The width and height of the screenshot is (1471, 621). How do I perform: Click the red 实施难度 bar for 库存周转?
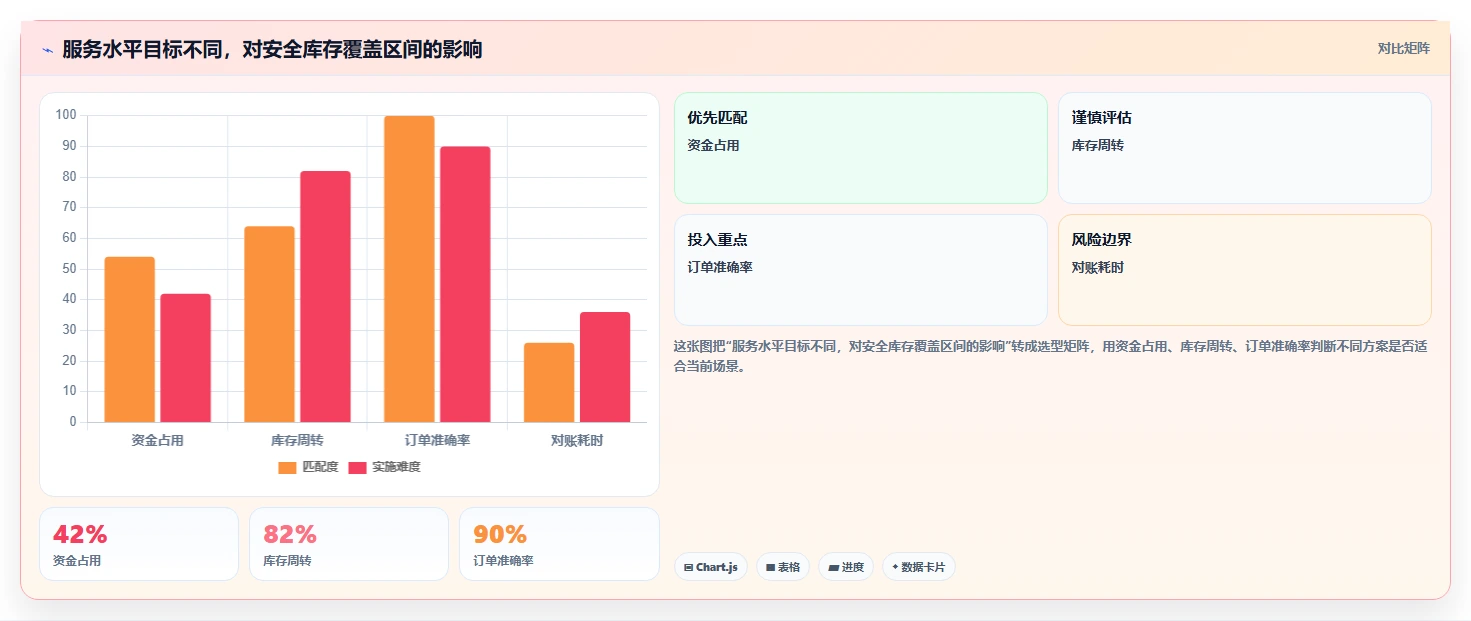[326, 297]
